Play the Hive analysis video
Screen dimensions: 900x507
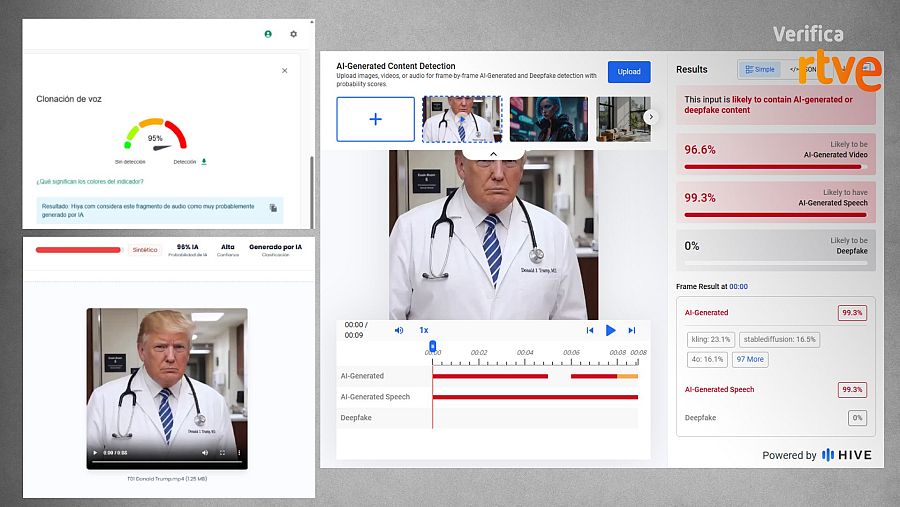tap(611, 330)
